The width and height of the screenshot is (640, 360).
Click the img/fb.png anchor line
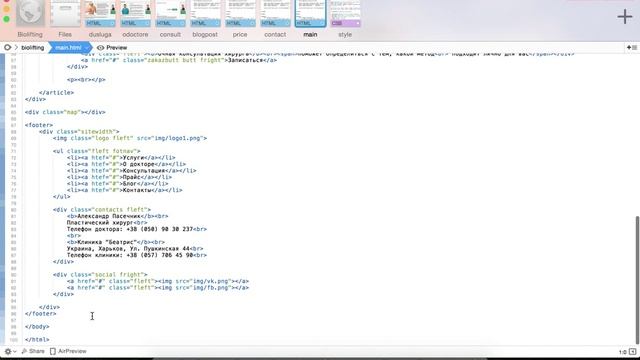(x=158, y=288)
